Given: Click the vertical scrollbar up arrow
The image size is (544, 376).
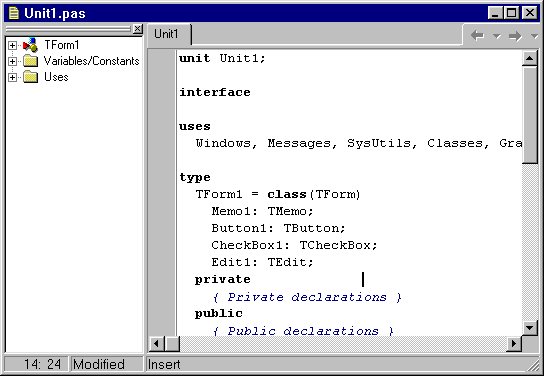Looking at the screenshot, I should tap(529, 58).
